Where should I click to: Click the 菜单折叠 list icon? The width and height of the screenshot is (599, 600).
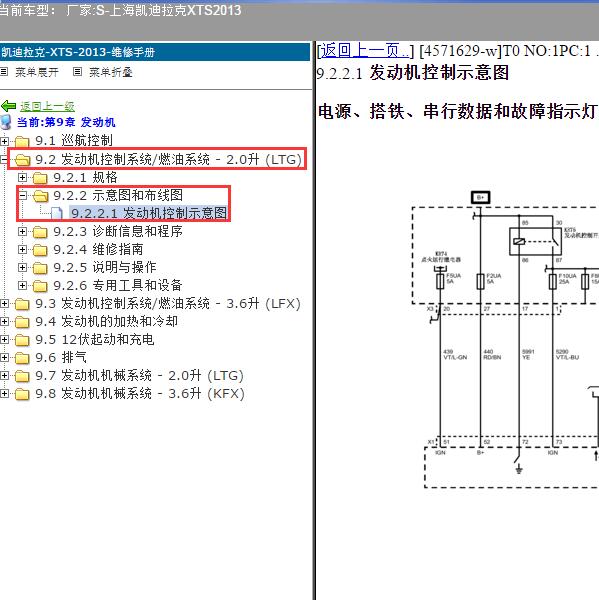coord(77,72)
